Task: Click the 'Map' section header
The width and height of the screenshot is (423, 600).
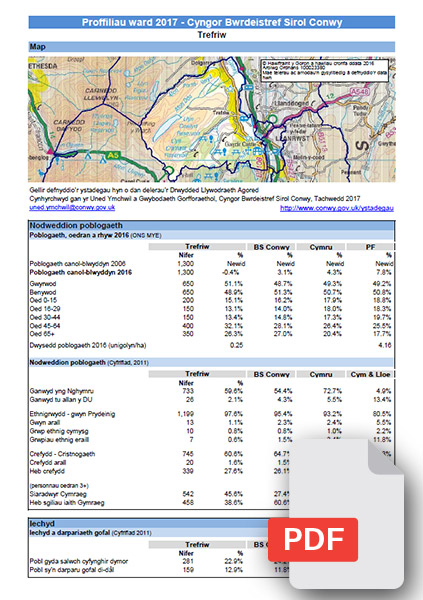Action: (211, 47)
